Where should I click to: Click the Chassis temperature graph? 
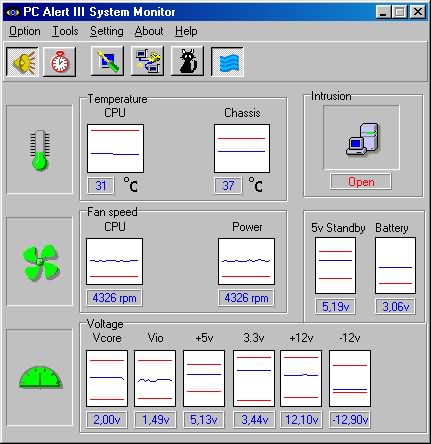pos(242,148)
